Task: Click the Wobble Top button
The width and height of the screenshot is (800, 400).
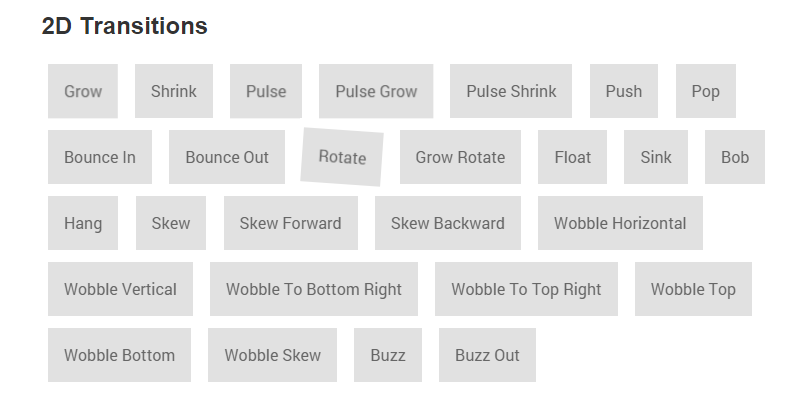Action: click(693, 289)
